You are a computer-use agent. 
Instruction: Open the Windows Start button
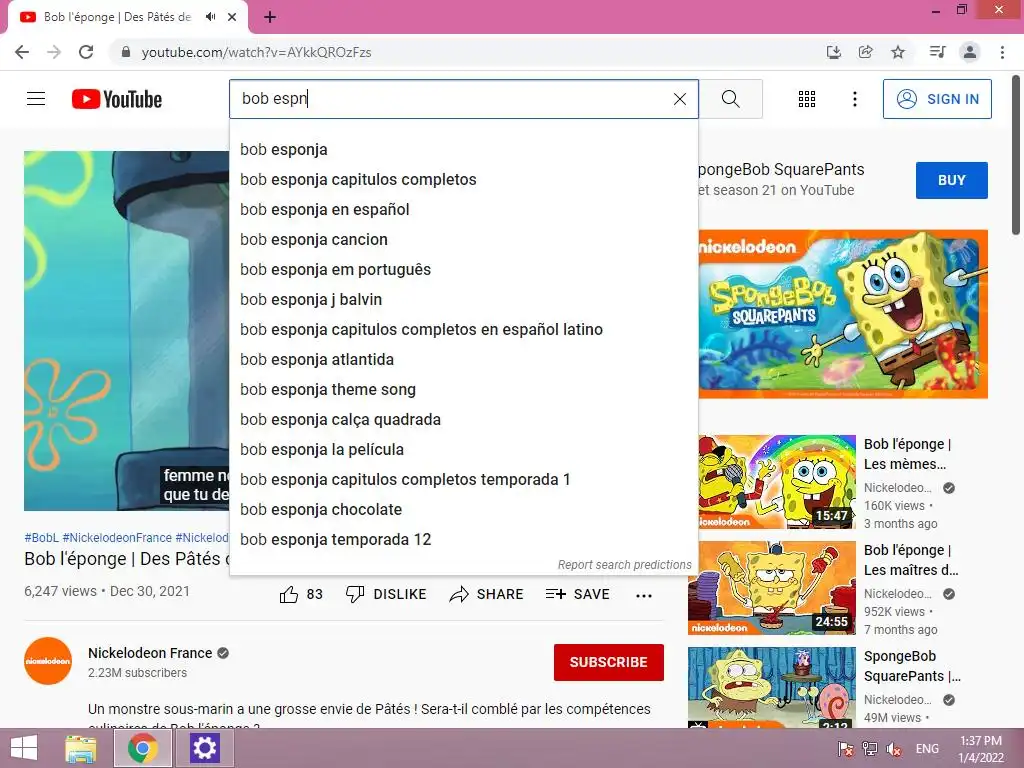(x=24, y=748)
